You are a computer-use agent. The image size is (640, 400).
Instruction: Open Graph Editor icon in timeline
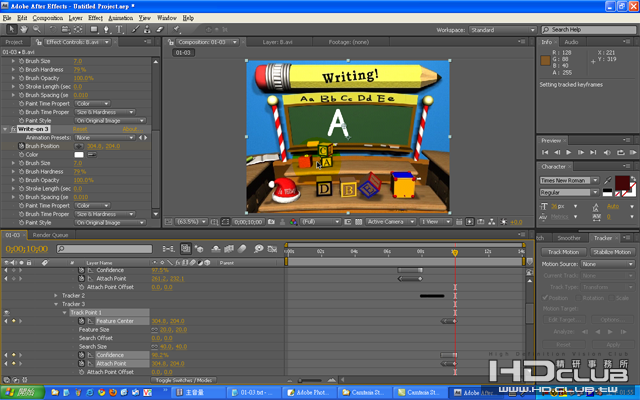pyautogui.click(x=272, y=249)
